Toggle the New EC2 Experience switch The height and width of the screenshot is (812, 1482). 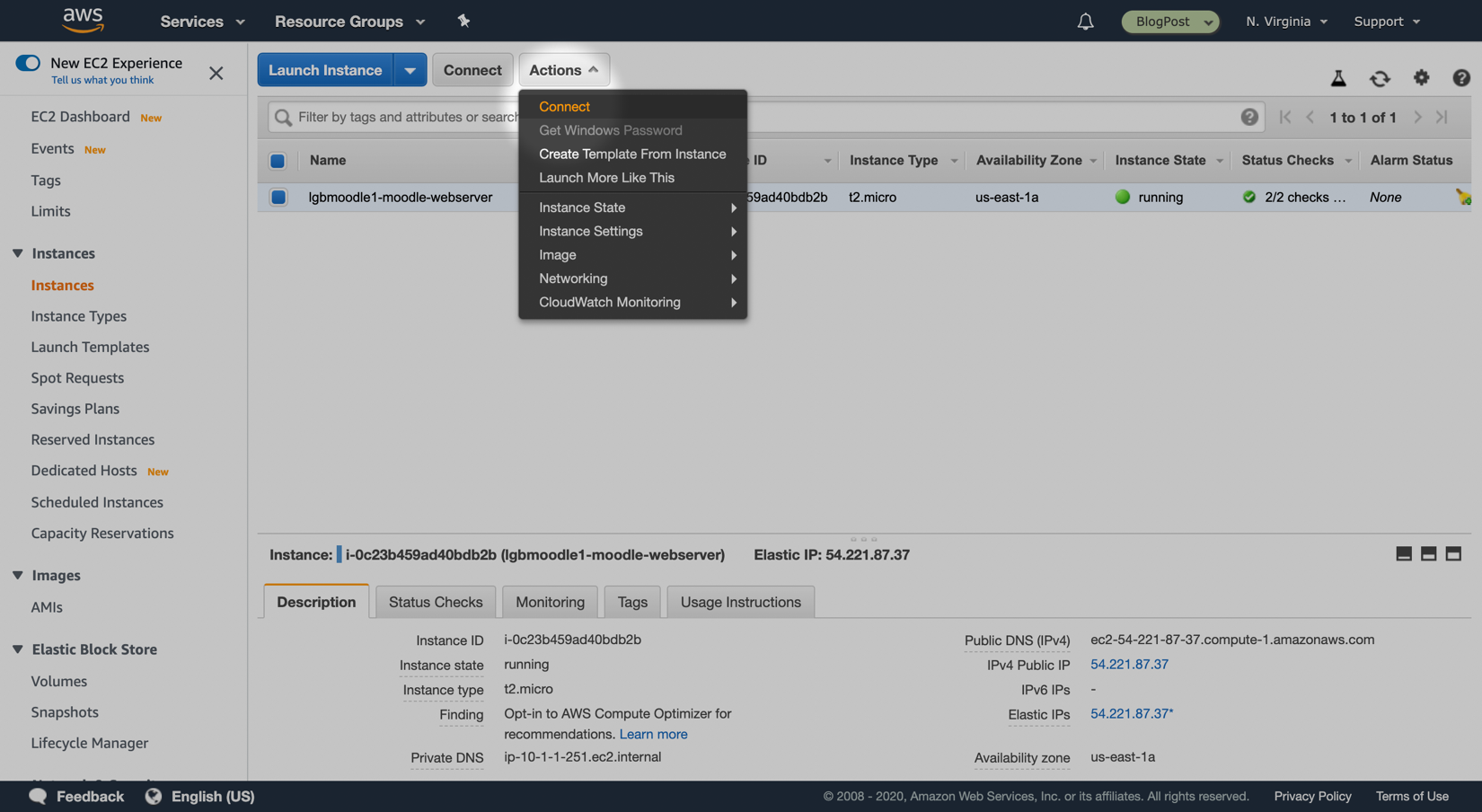28,63
